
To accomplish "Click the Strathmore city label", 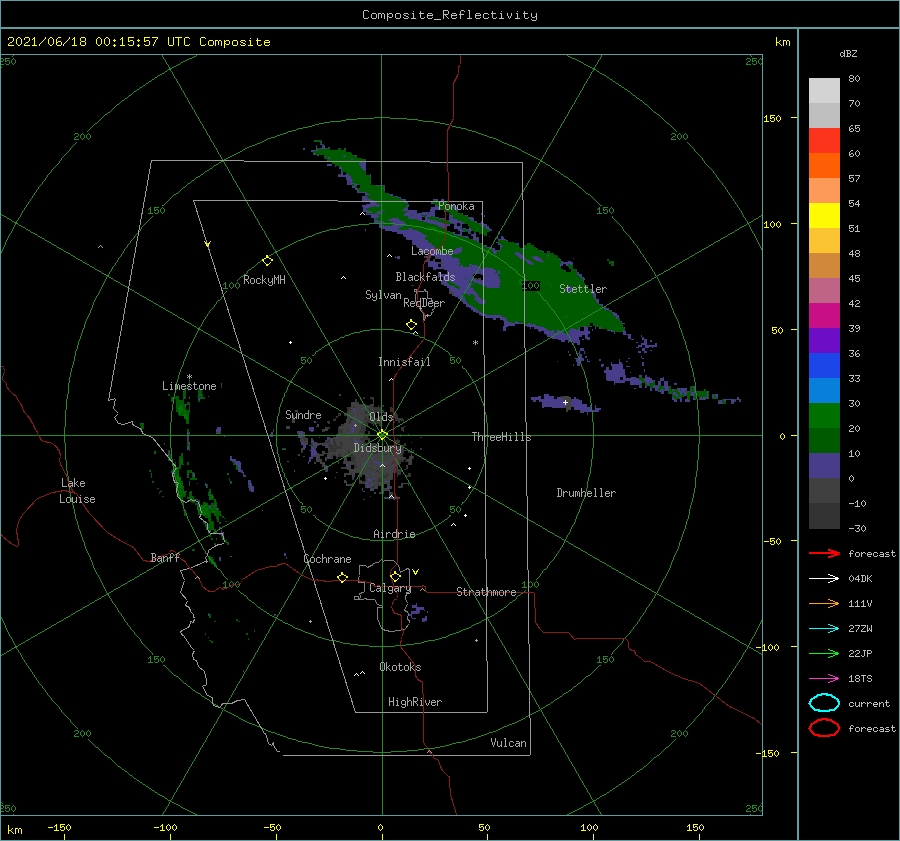I will (486, 592).
